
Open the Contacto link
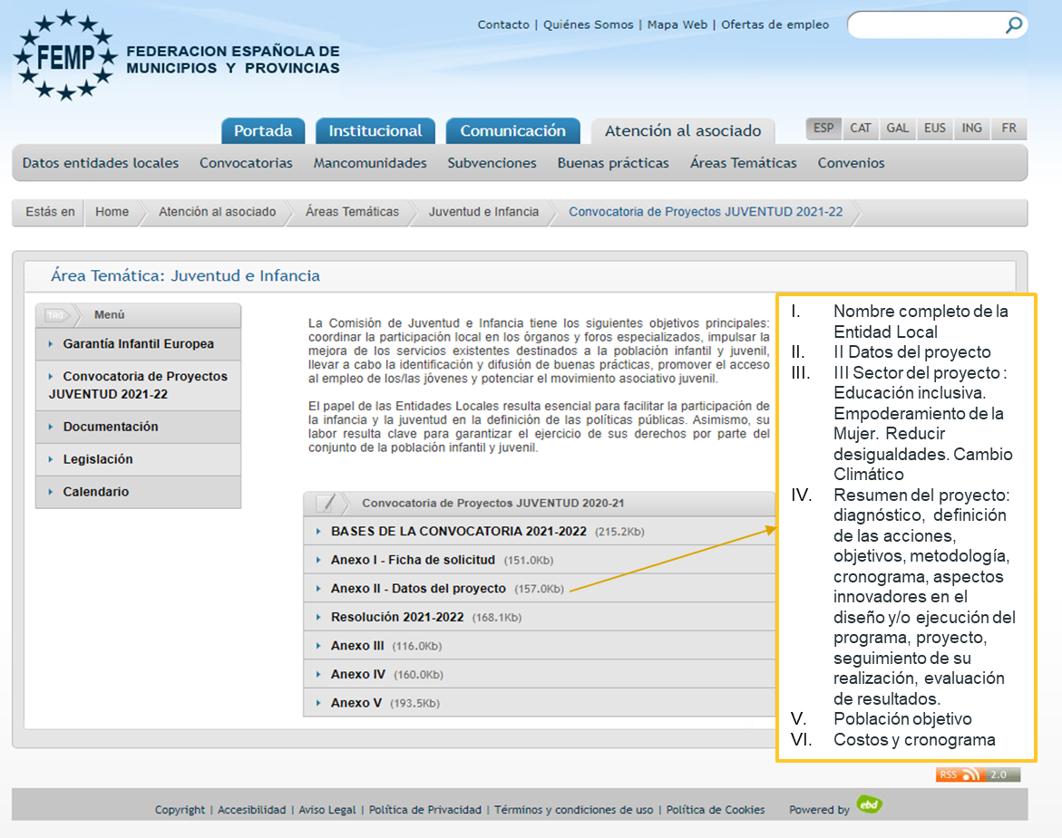point(503,24)
